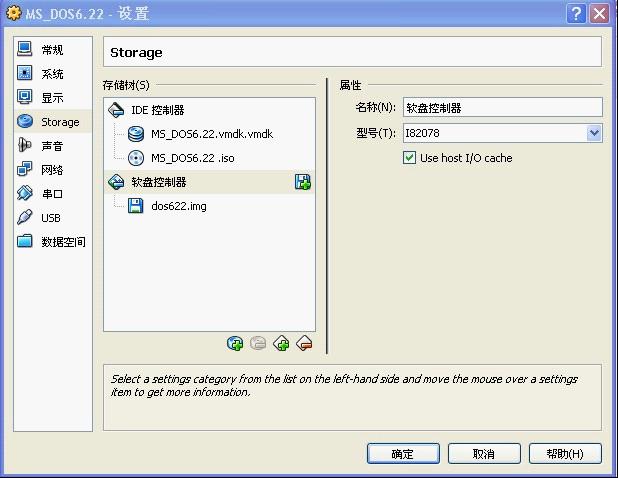Click the IDE controller icon
The height and width of the screenshot is (478, 618).
click(x=116, y=110)
